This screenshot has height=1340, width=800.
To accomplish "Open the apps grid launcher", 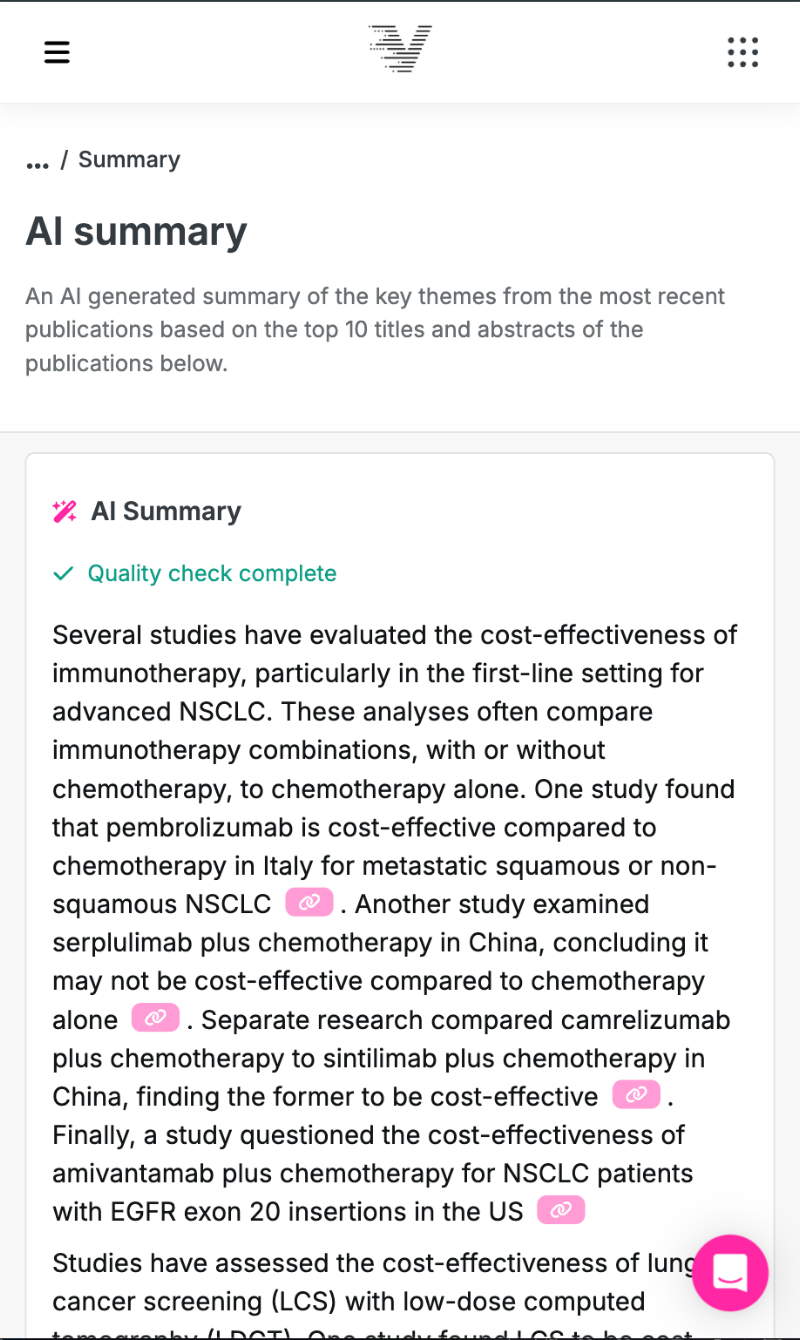I will (742, 52).
